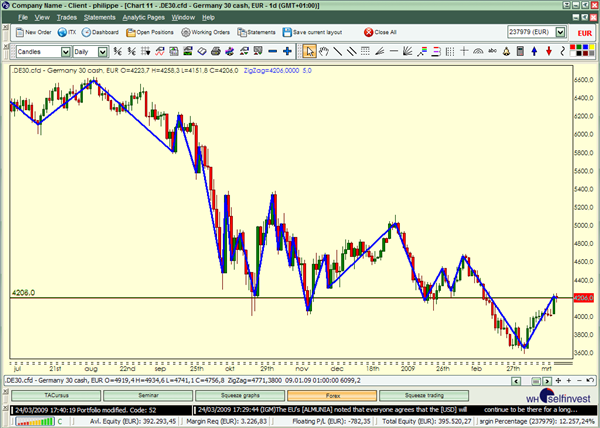
Task: Open the File menu
Action: [23, 17]
